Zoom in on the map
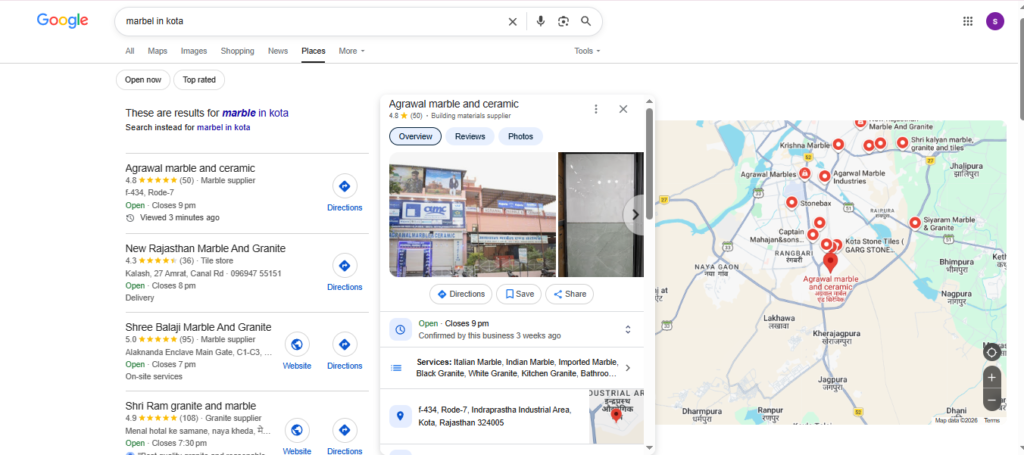 991,377
